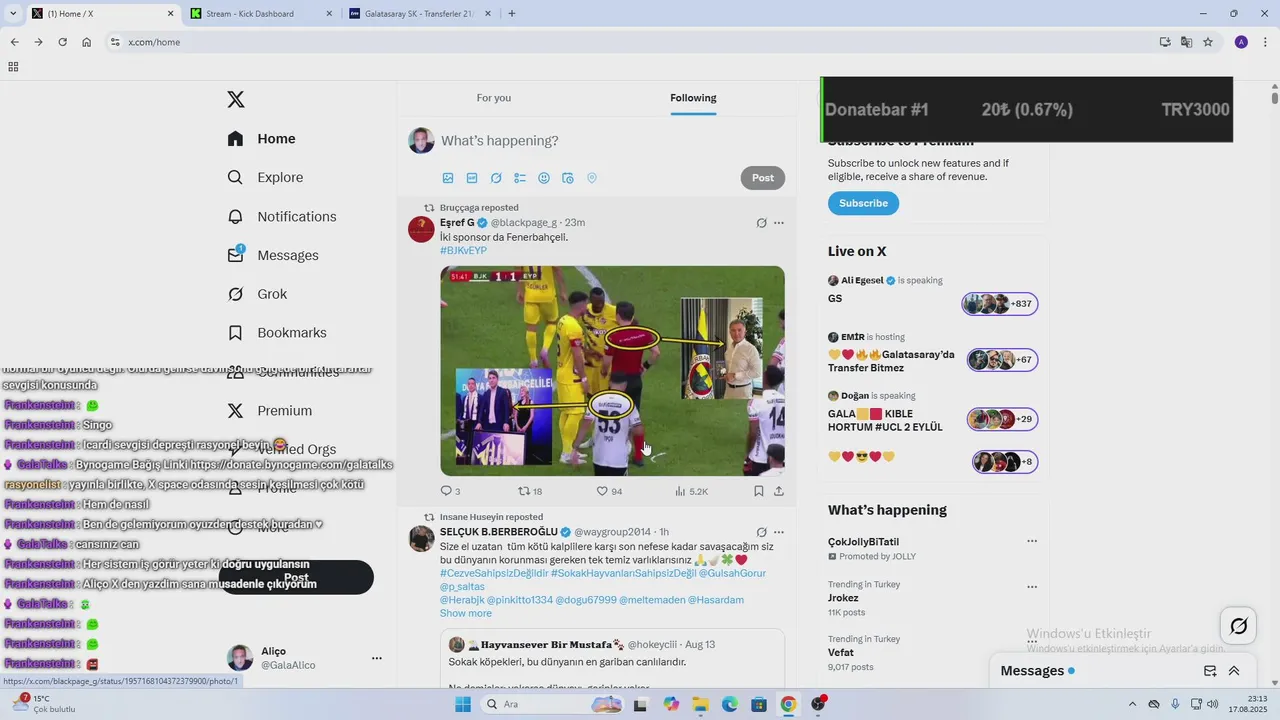Compose new message in Messages drawer
This screenshot has height=720, width=1280.
(x=1210, y=671)
